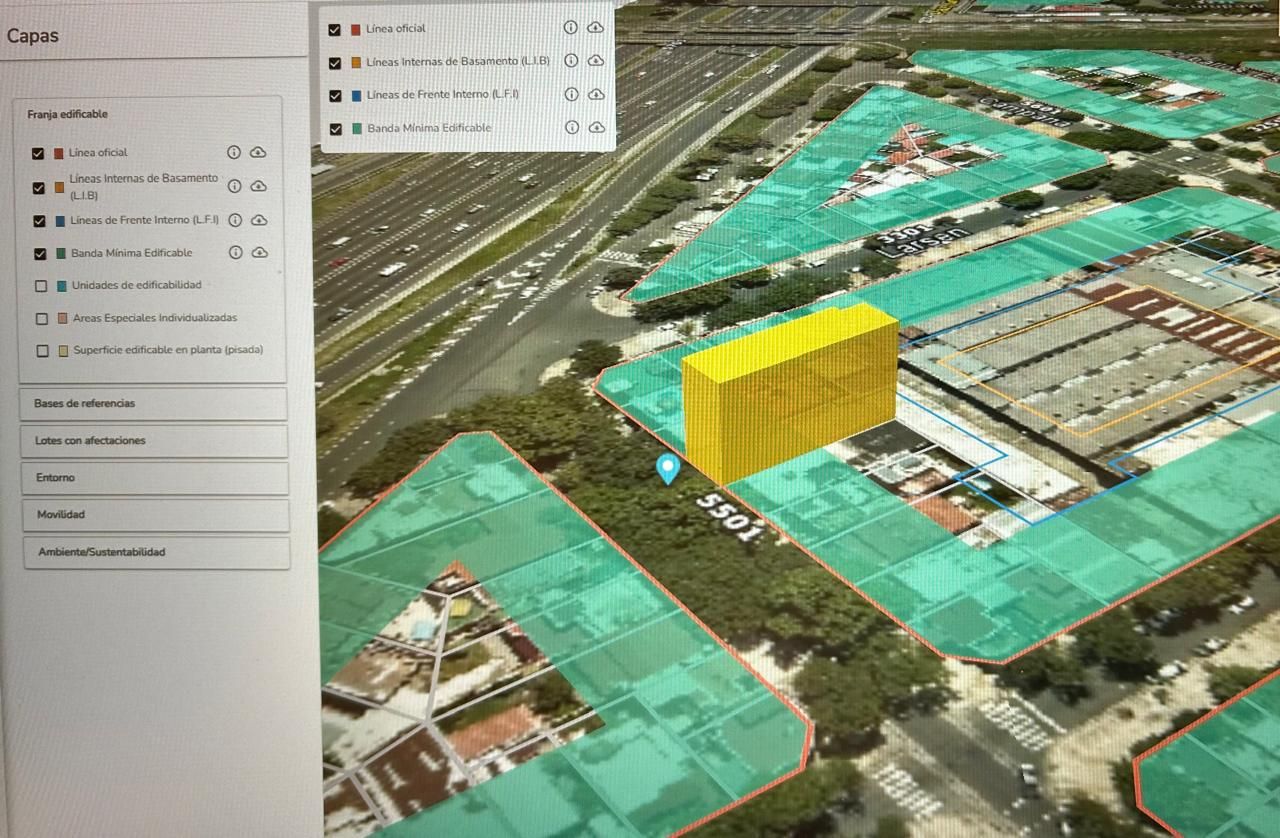Image resolution: width=1280 pixels, height=838 pixels.
Task: Toggle Superficie edificable en planta (pisada) checkbox
Action: [43, 351]
